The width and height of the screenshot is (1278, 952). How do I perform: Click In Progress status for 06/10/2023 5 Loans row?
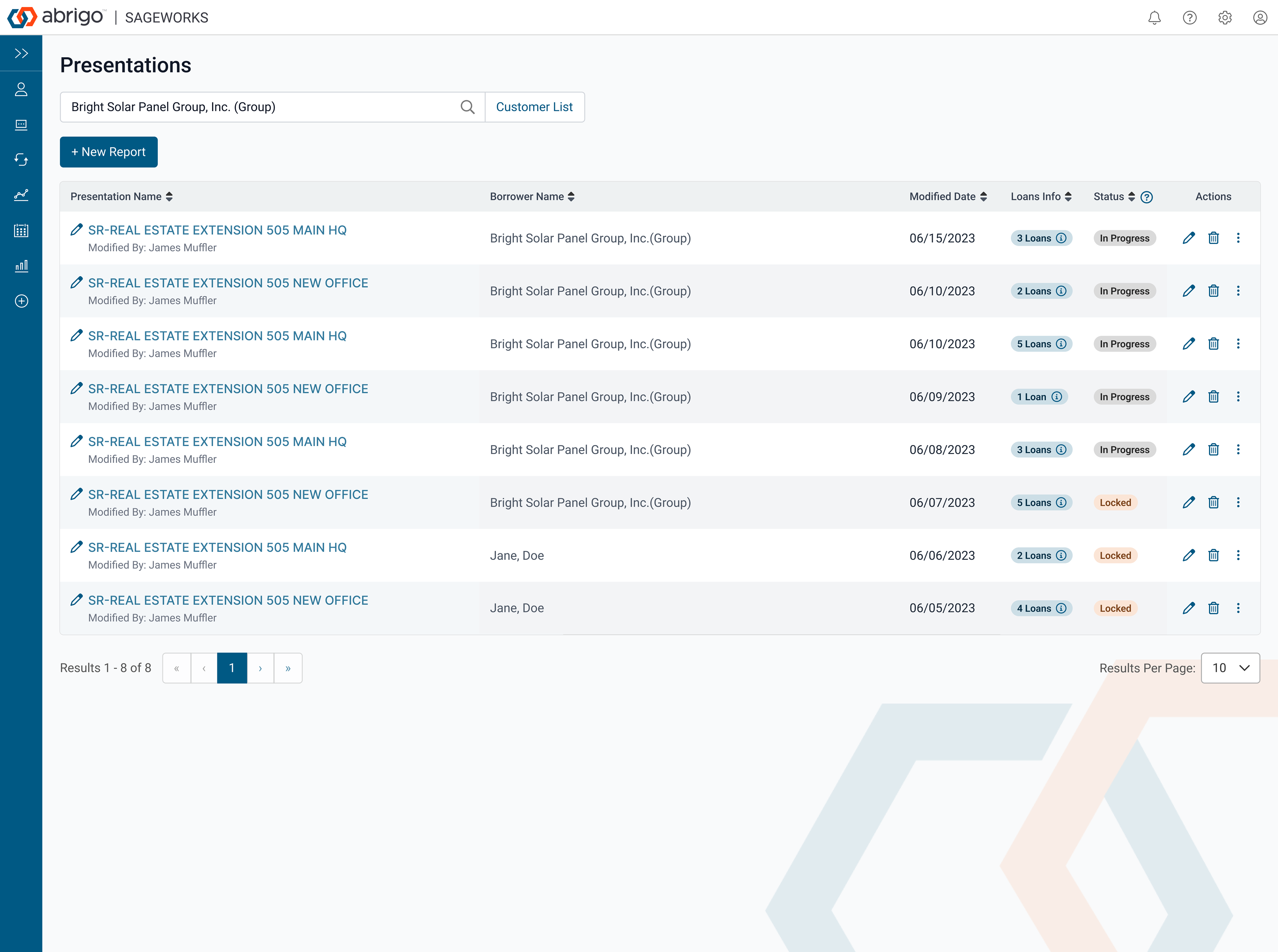tap(1124, 344)
